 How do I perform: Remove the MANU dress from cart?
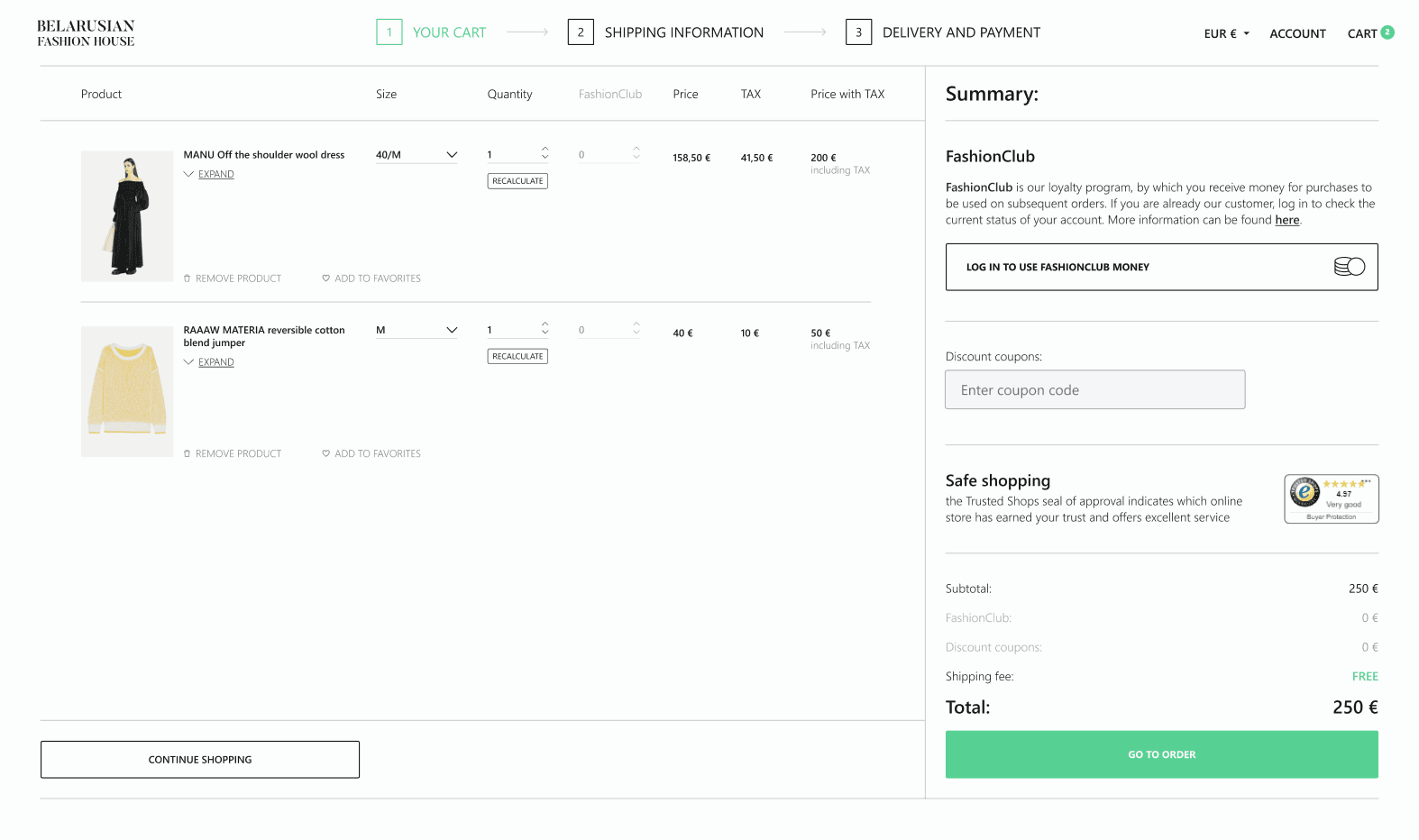pos(233,278)
